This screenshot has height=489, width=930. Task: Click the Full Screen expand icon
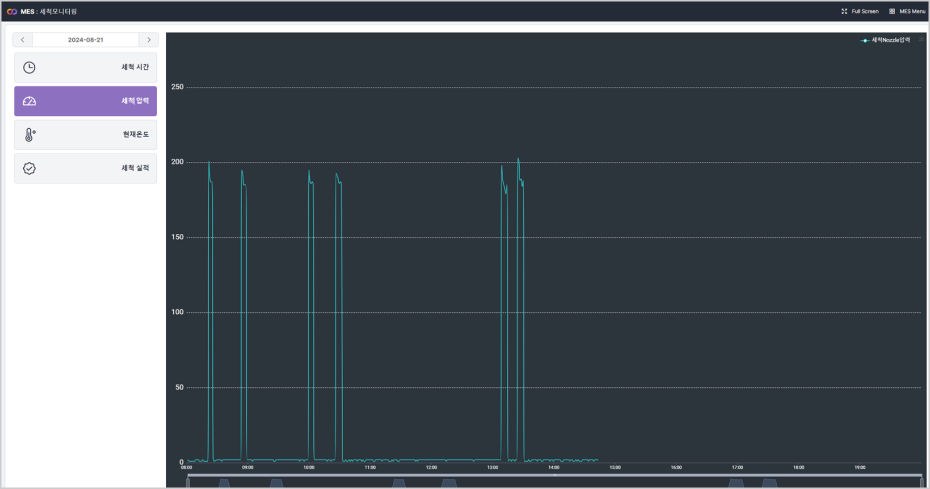click(x=844, y=11)
